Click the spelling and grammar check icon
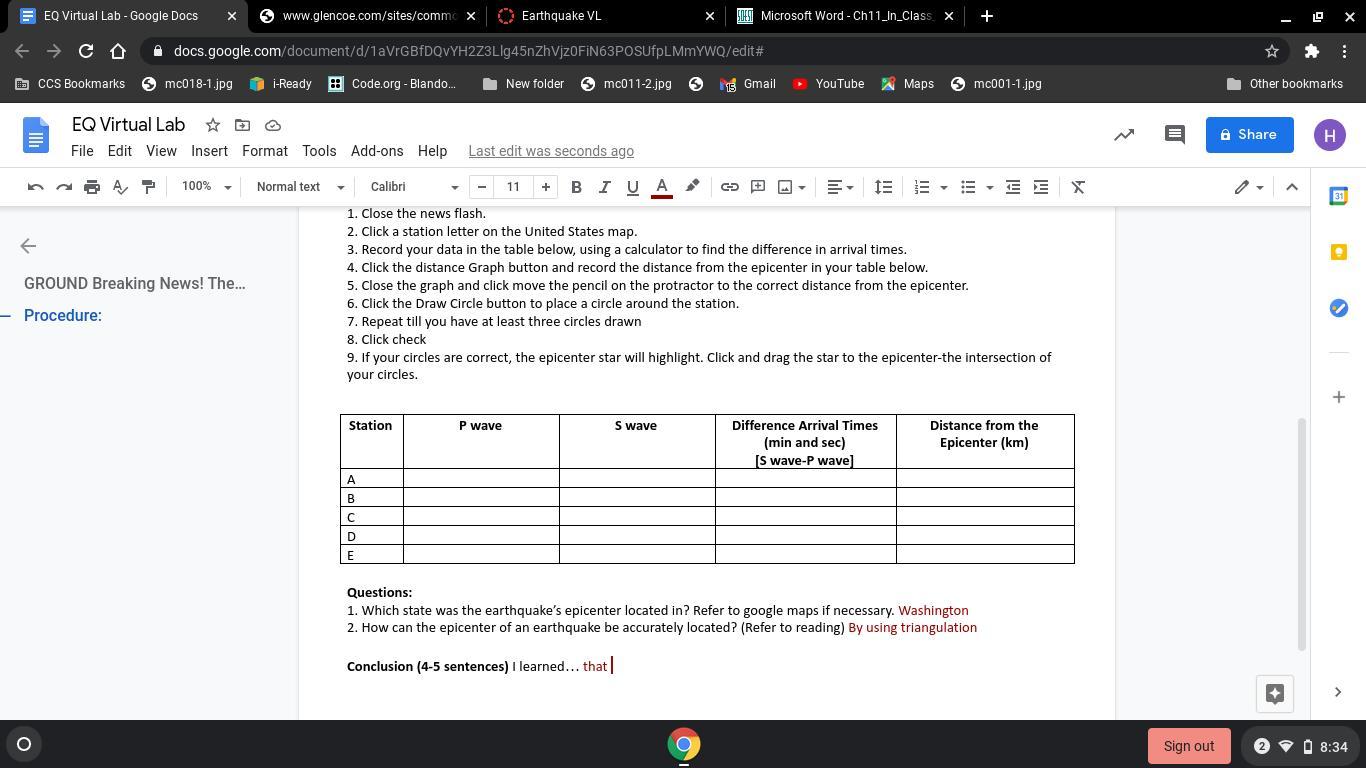This screenshot has height=768, width=1366. 120,187
